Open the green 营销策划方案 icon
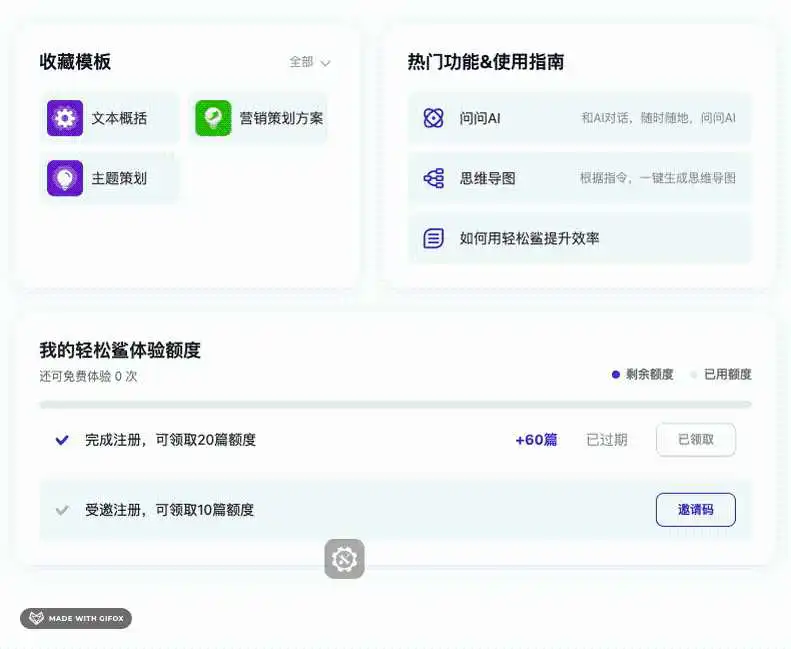The image size is (791, 649). 213,118
